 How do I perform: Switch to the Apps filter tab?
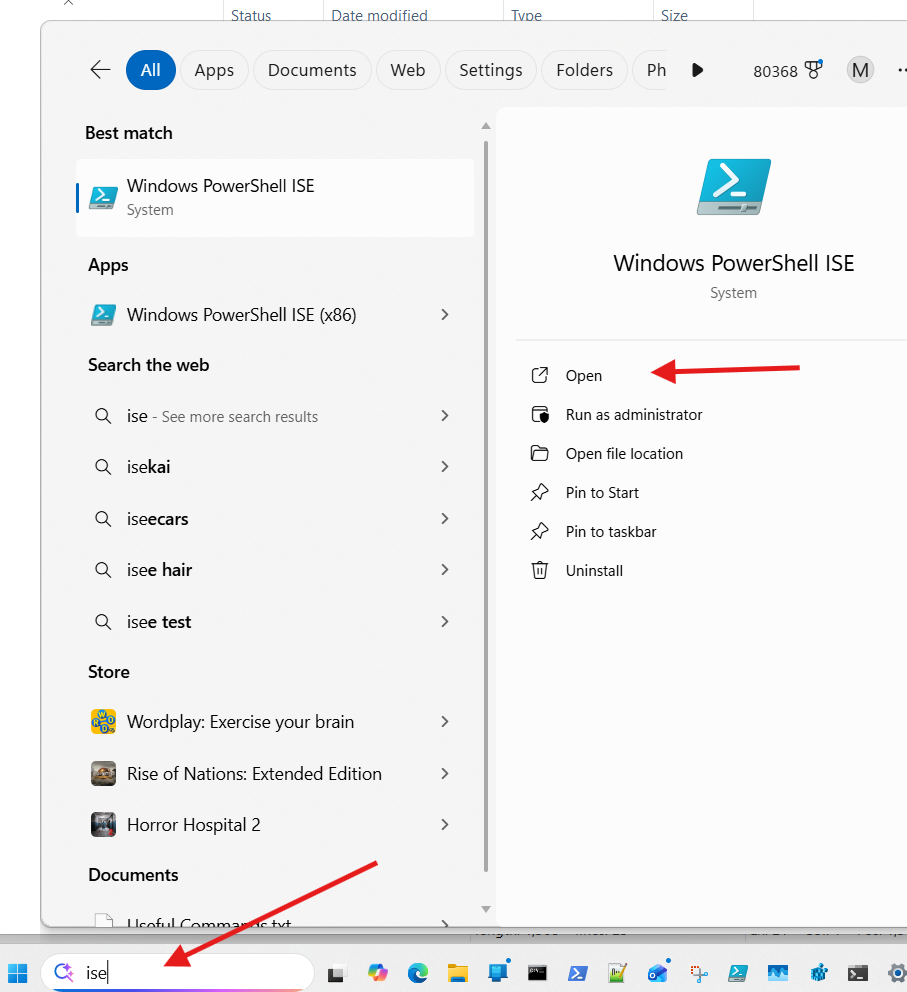pyautogui.click(x=214, y=70)
